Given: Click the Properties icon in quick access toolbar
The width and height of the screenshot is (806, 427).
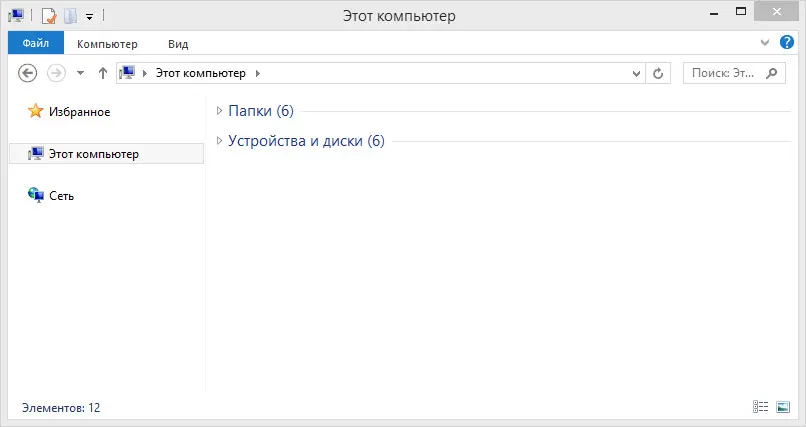Looking at the screenshot, I should pos(49,16).
